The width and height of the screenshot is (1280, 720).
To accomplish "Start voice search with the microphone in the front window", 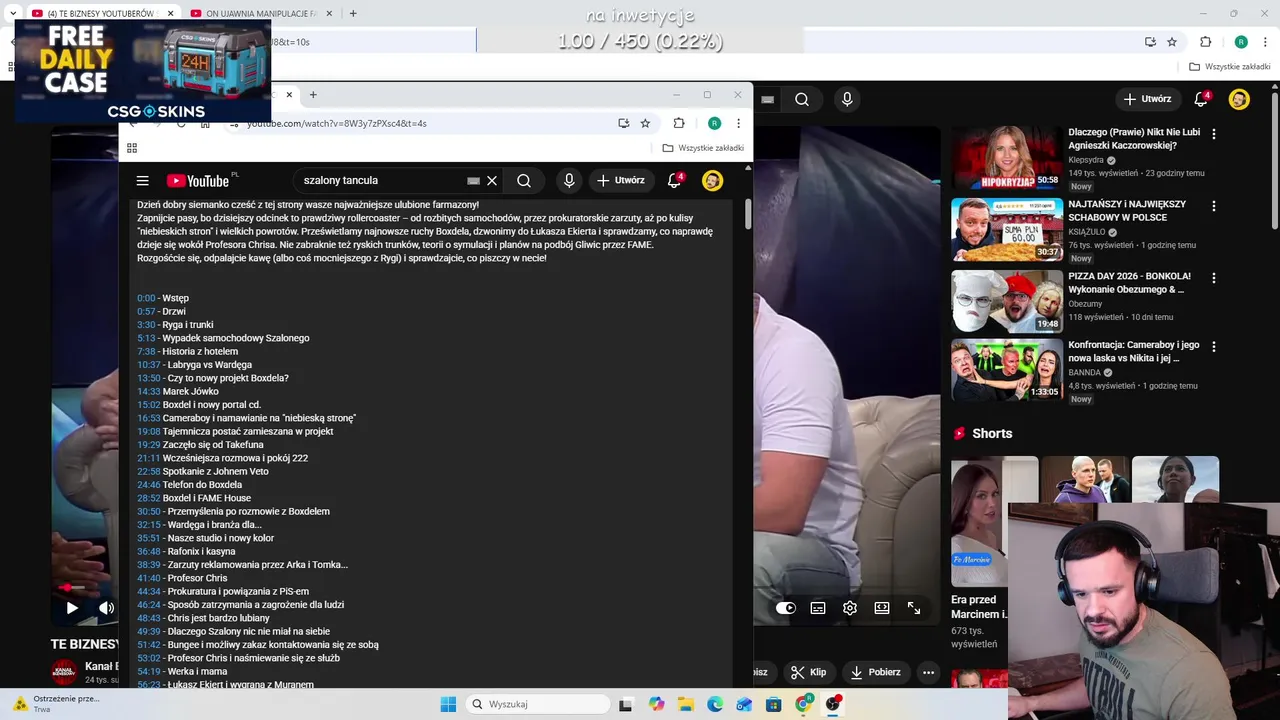I will 569,181.
